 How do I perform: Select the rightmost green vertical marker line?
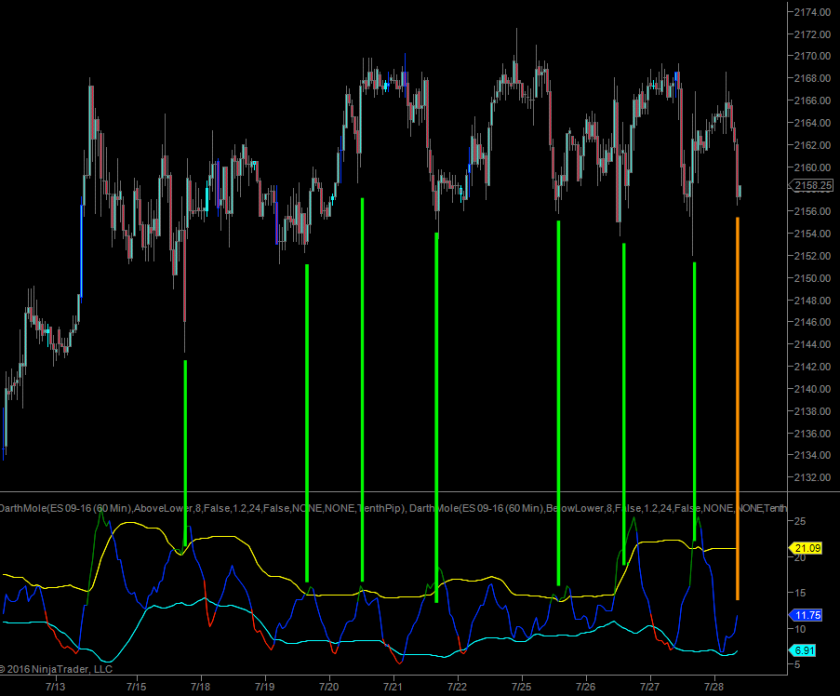coord(694,400)
